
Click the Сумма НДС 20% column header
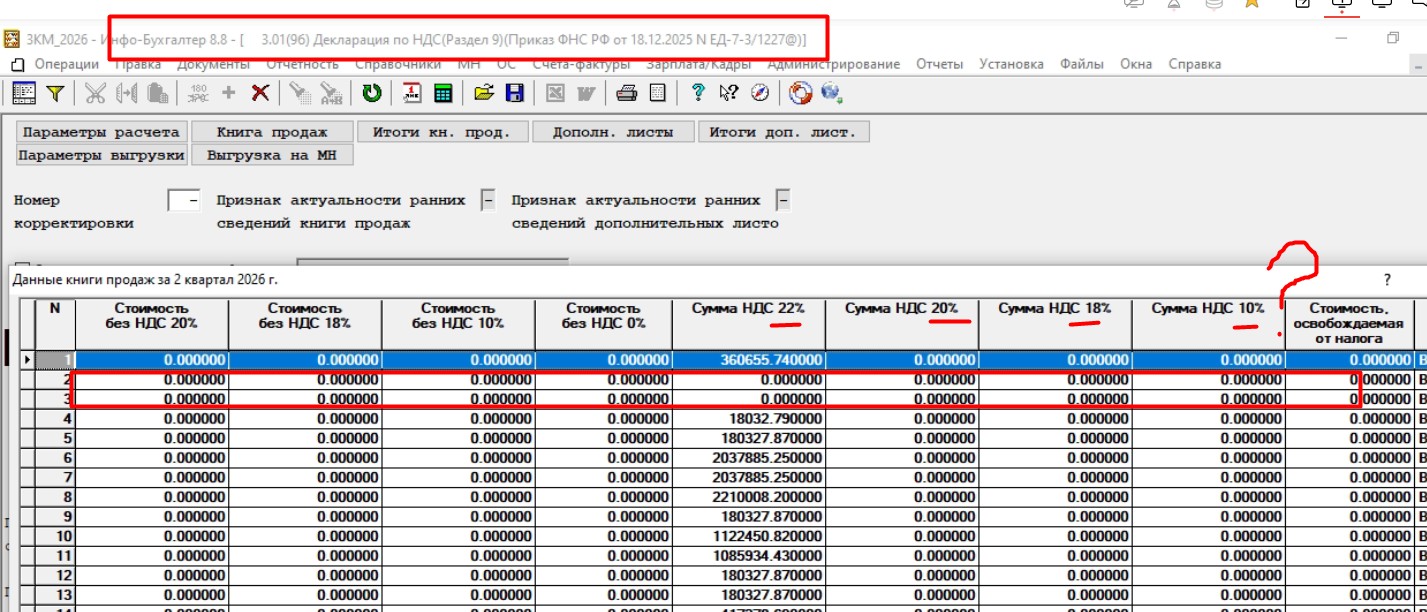pos(902,324)
